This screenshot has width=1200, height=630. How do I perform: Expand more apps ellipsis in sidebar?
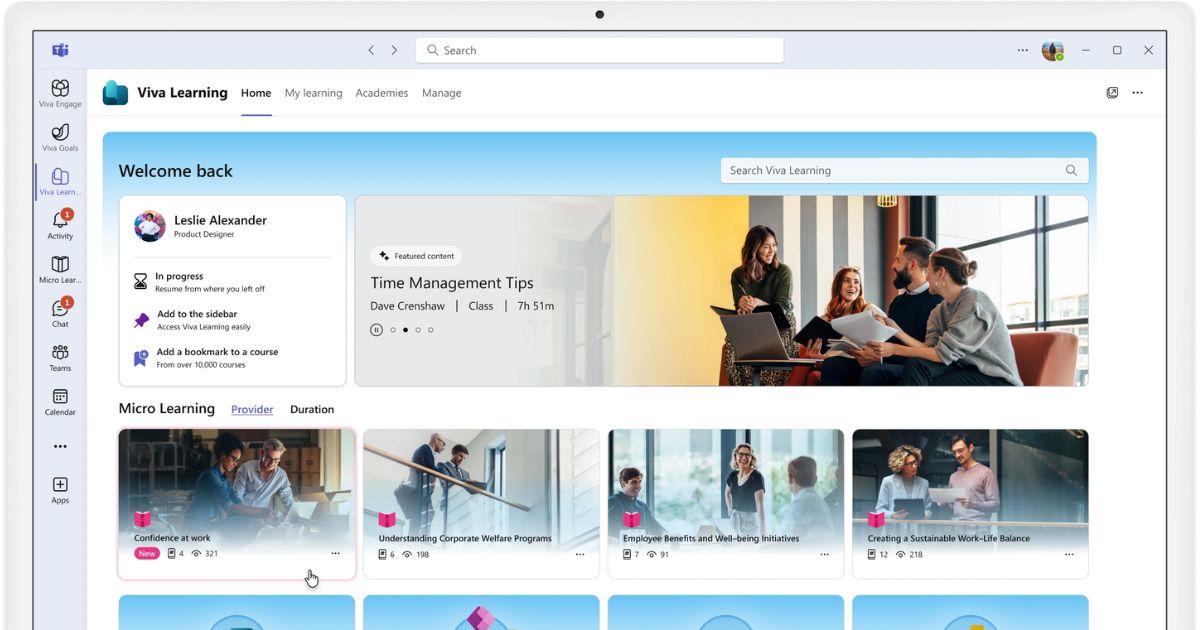pos(60,447)
